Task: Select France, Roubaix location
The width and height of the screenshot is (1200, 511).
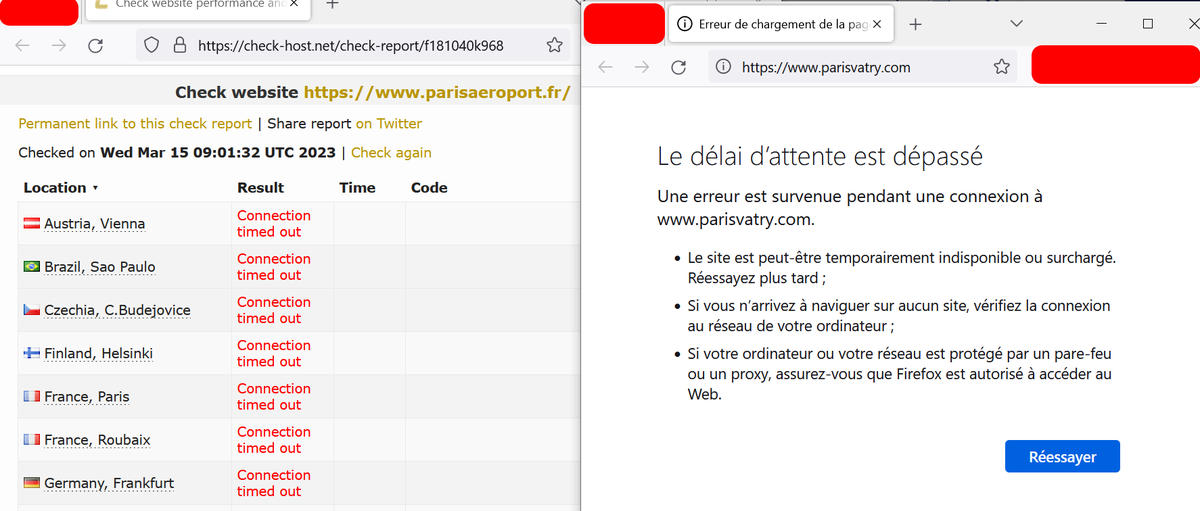Action: (97, 440)
